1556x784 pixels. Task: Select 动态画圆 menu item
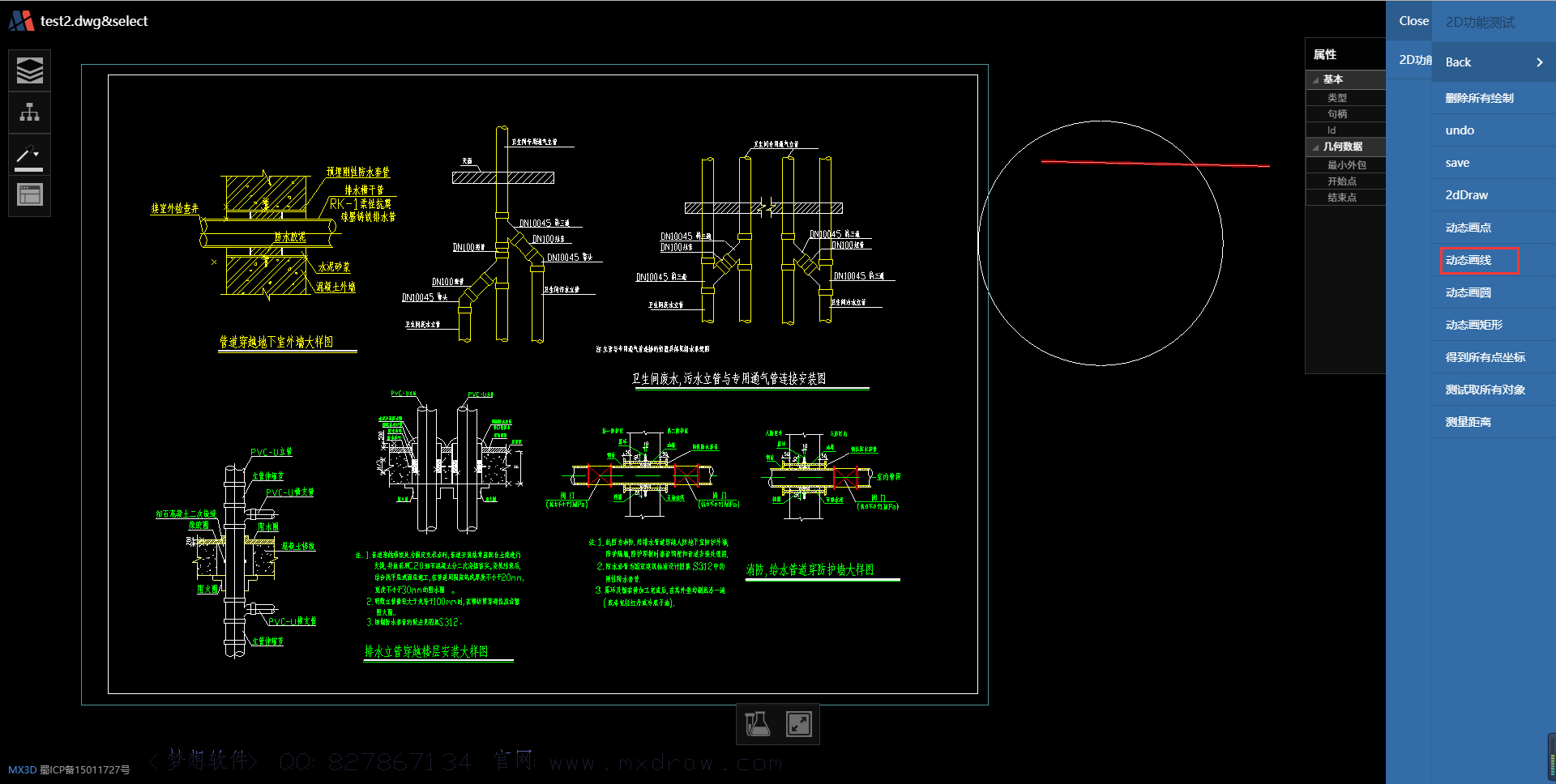(x=1494, y=292)
